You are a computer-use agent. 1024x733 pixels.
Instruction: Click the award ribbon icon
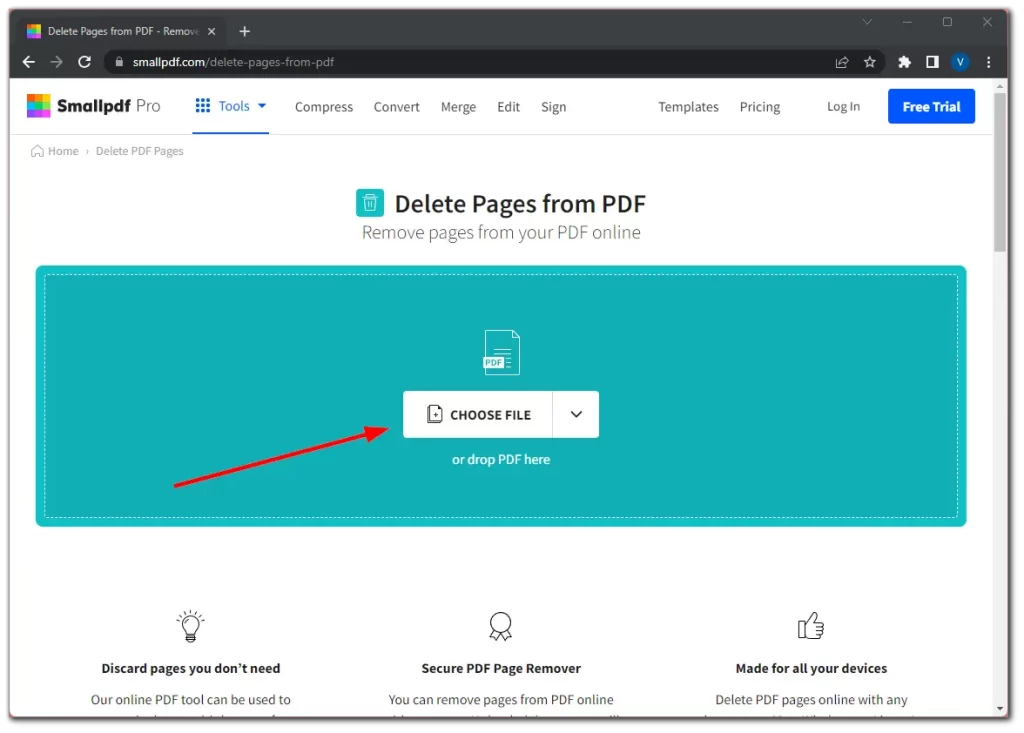(501, 627)
